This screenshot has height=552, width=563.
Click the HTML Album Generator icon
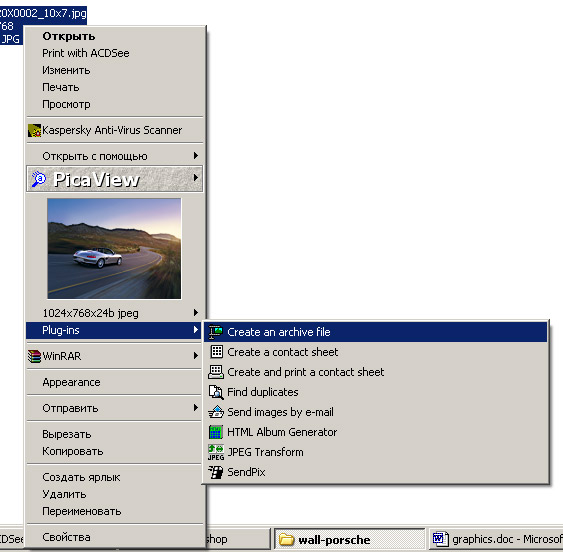(x=216, y=432)
